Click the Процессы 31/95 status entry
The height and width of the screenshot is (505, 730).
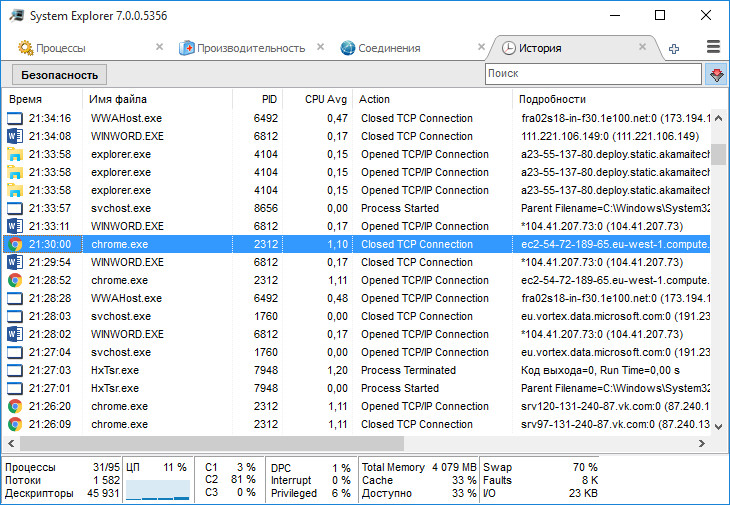[x=62, y=467]
